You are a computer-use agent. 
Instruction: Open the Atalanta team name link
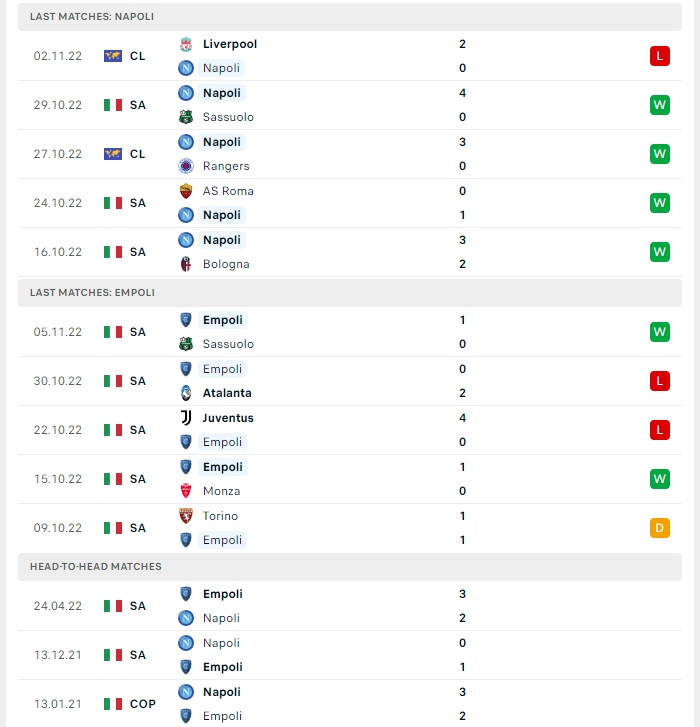(227, 393)
